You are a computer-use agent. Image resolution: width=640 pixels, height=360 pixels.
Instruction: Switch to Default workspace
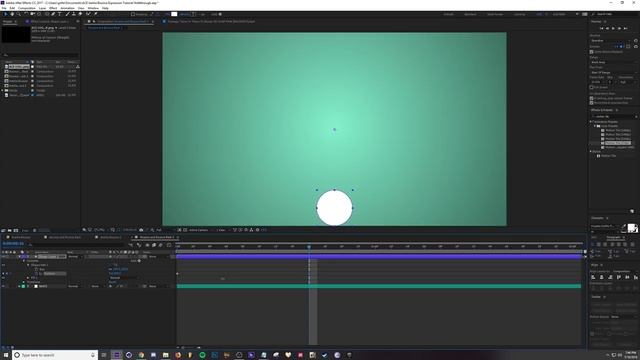coord(448,14)
